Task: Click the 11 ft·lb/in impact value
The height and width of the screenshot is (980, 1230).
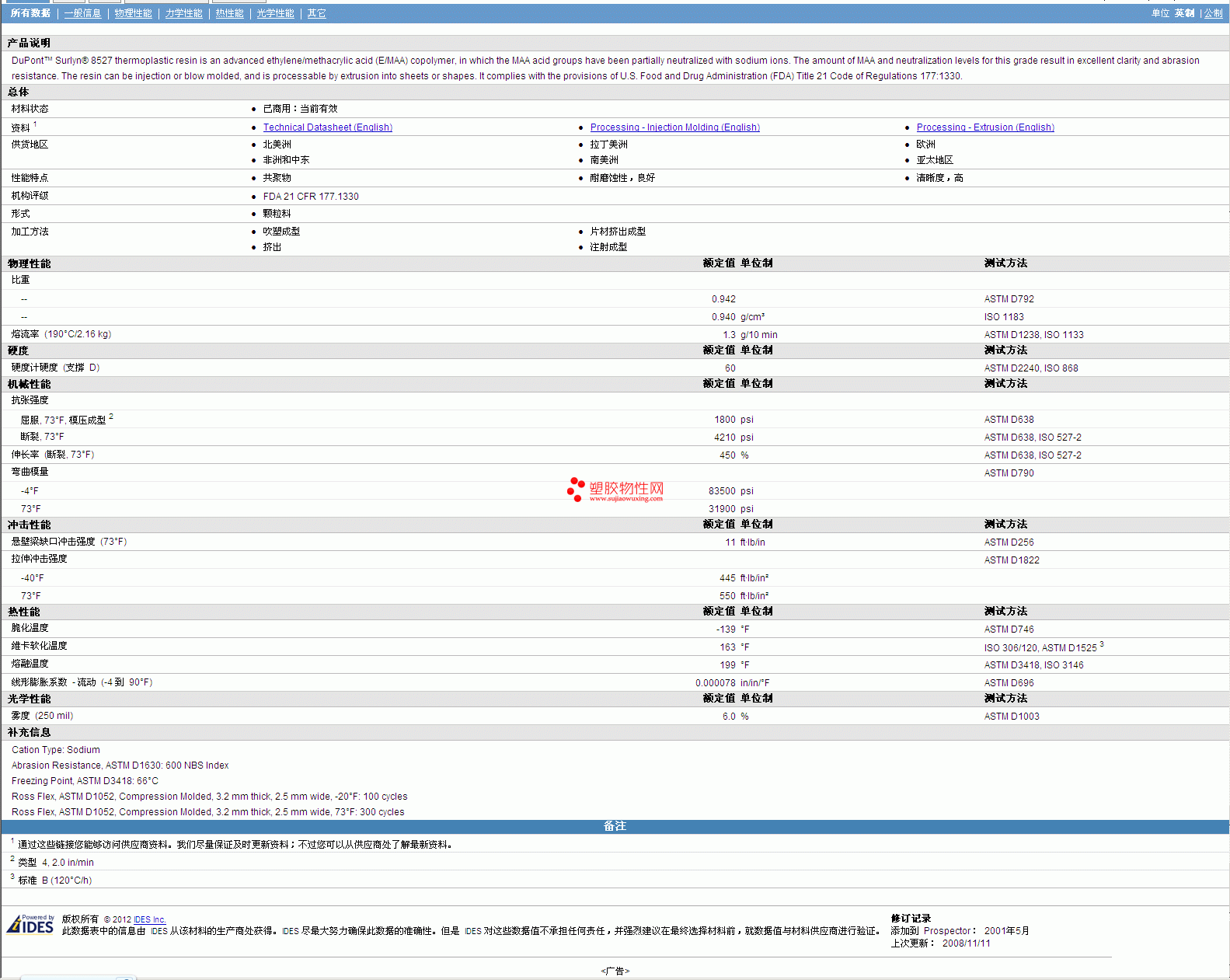Action: coord(745,542)
